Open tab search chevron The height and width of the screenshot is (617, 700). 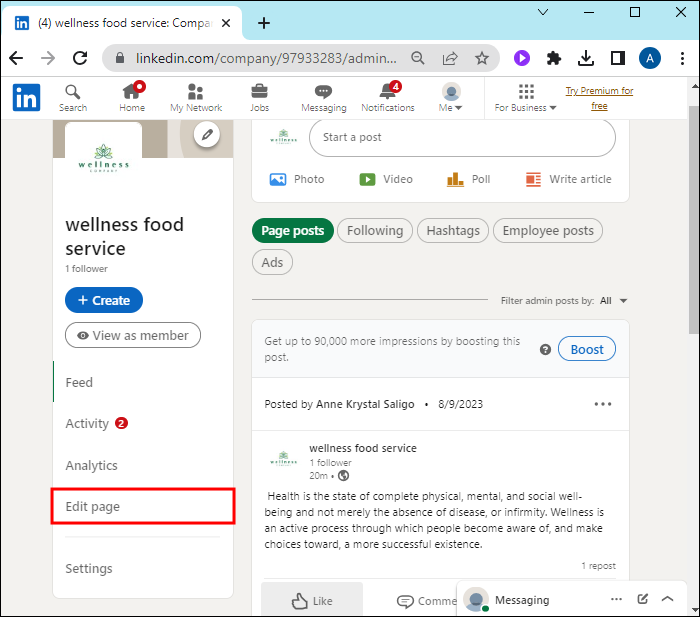[543, 12]
